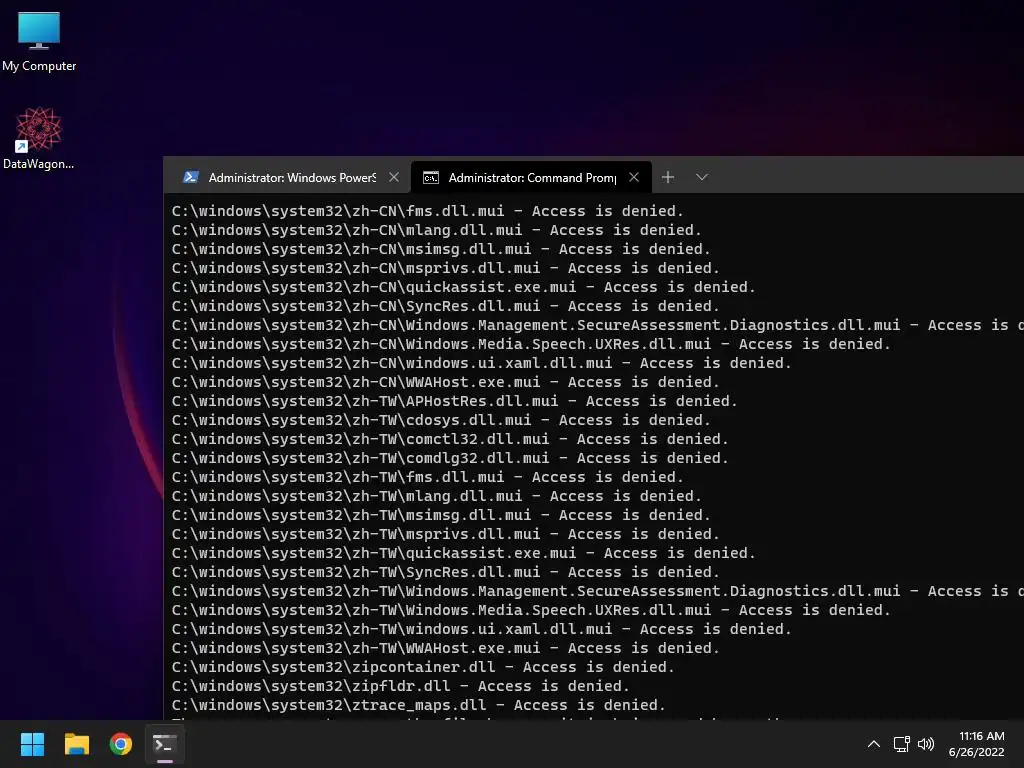
Task: Click the zh-TW\WWAHost.exe.mui line
Action: (445, 647)
